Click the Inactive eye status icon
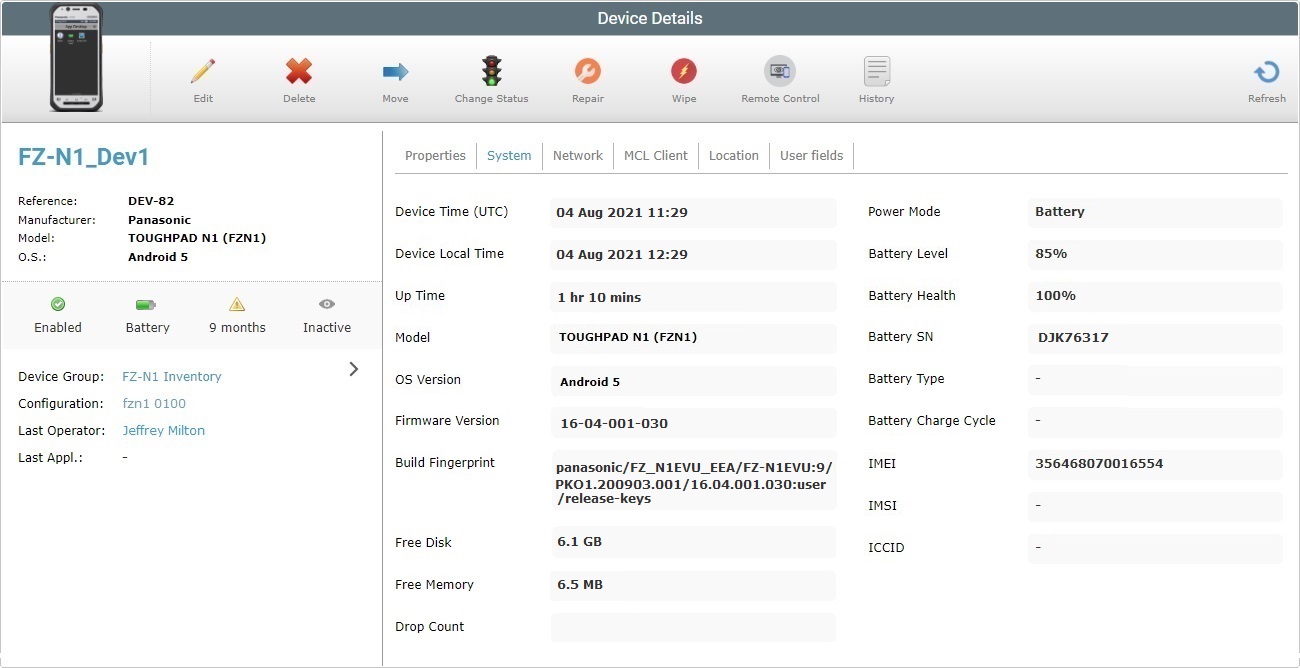Viewport: 1300px width, 668px height. click(x=327, y=304)
